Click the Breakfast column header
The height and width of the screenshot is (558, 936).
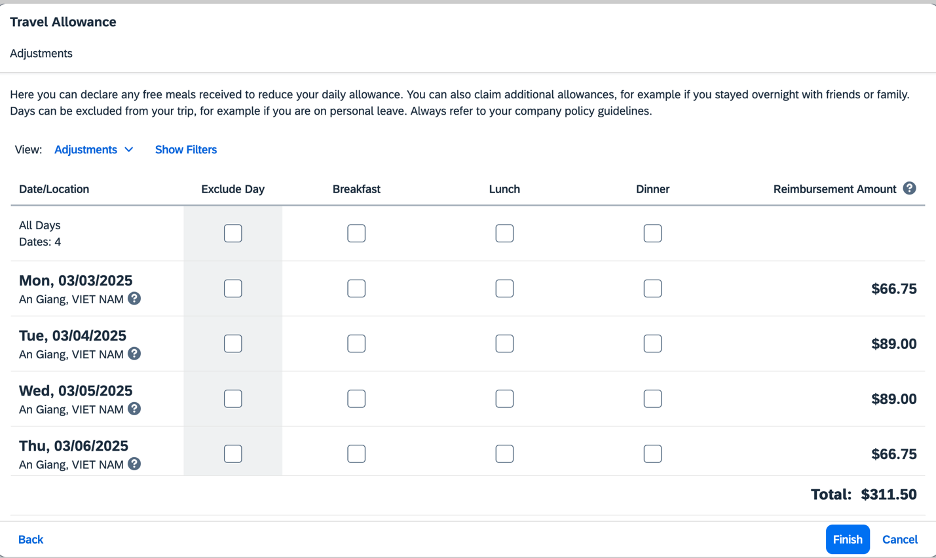pyautogui.click(x=356, y=189)
